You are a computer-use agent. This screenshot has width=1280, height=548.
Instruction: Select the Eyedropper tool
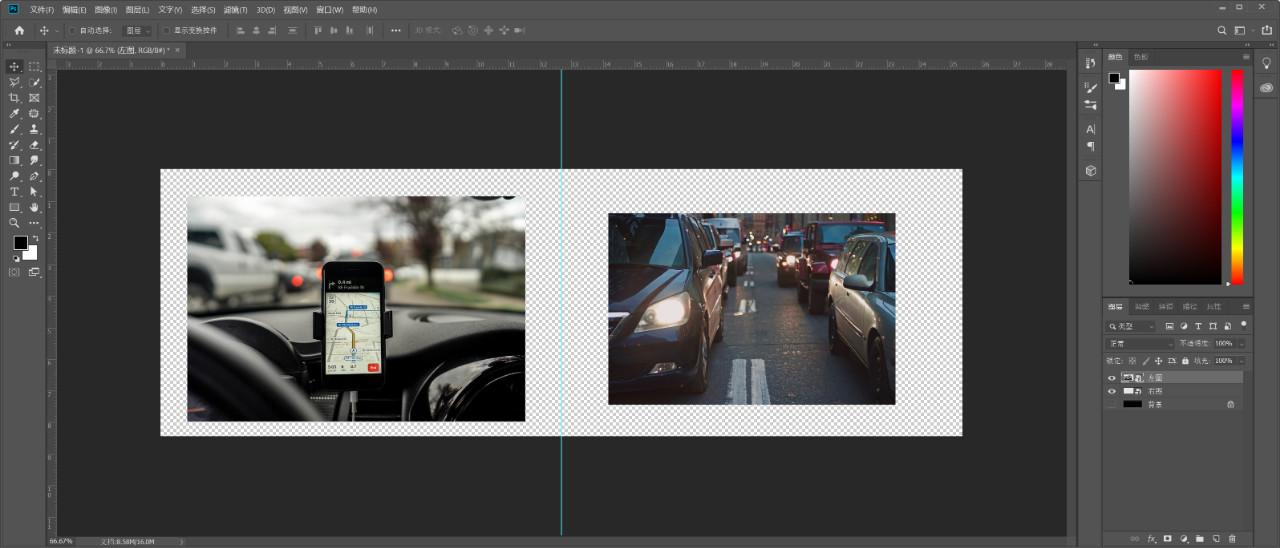14,114
